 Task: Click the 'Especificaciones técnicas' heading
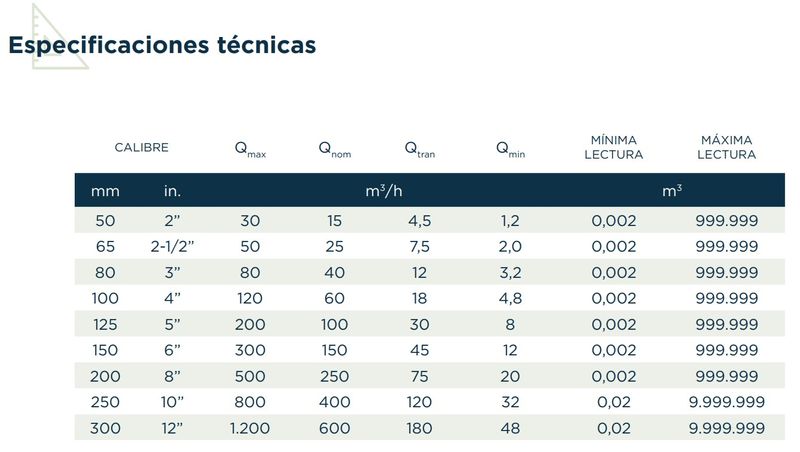pyautogui.click(x=162, y=45)
